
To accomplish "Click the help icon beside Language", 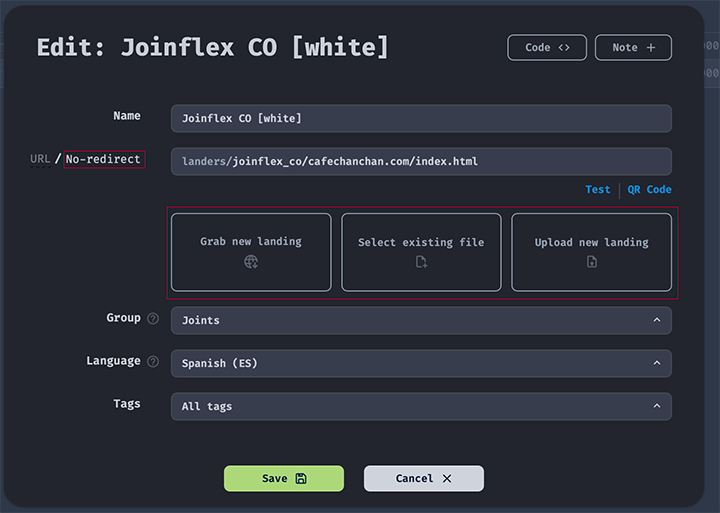I will (x=153, y=362).
